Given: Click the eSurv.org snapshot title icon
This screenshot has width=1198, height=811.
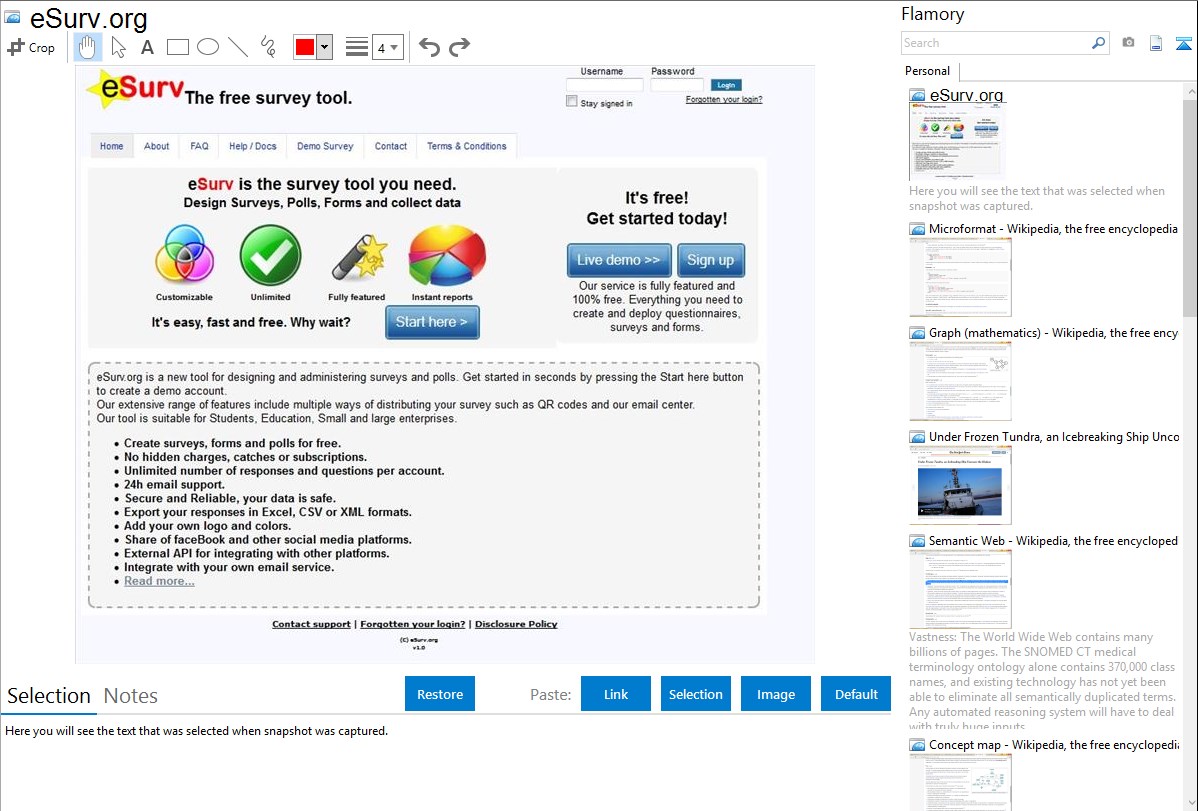Looking at the screenshot, I should (12, 16).
